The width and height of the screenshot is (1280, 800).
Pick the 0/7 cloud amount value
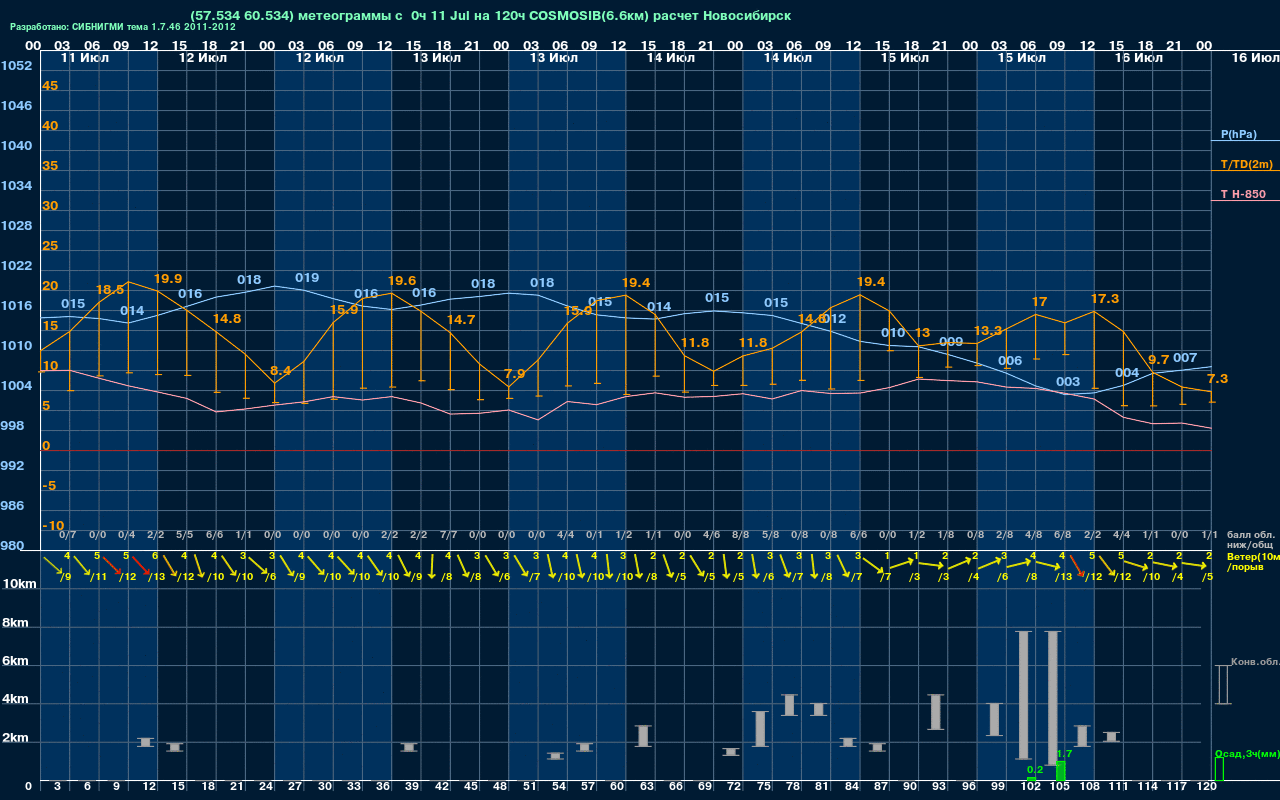click(69, 536)
